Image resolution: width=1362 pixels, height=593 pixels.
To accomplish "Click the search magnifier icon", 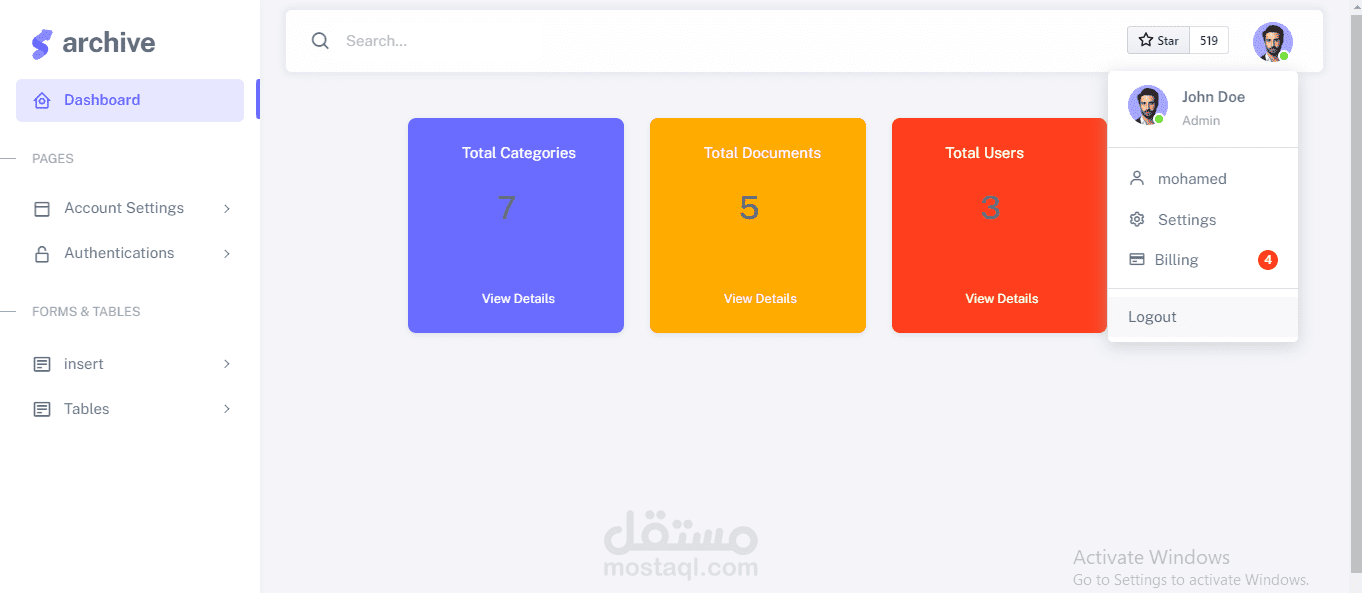I will click(320, 41).
